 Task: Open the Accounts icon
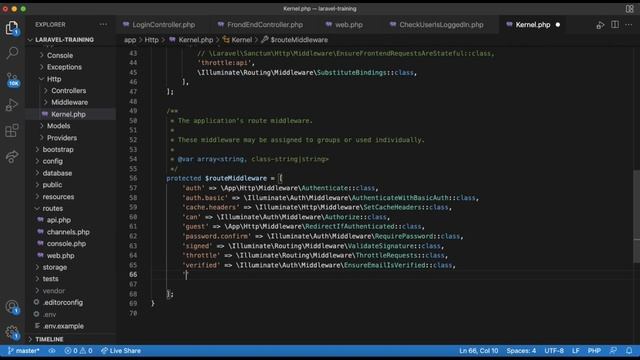tap(12, 307)
